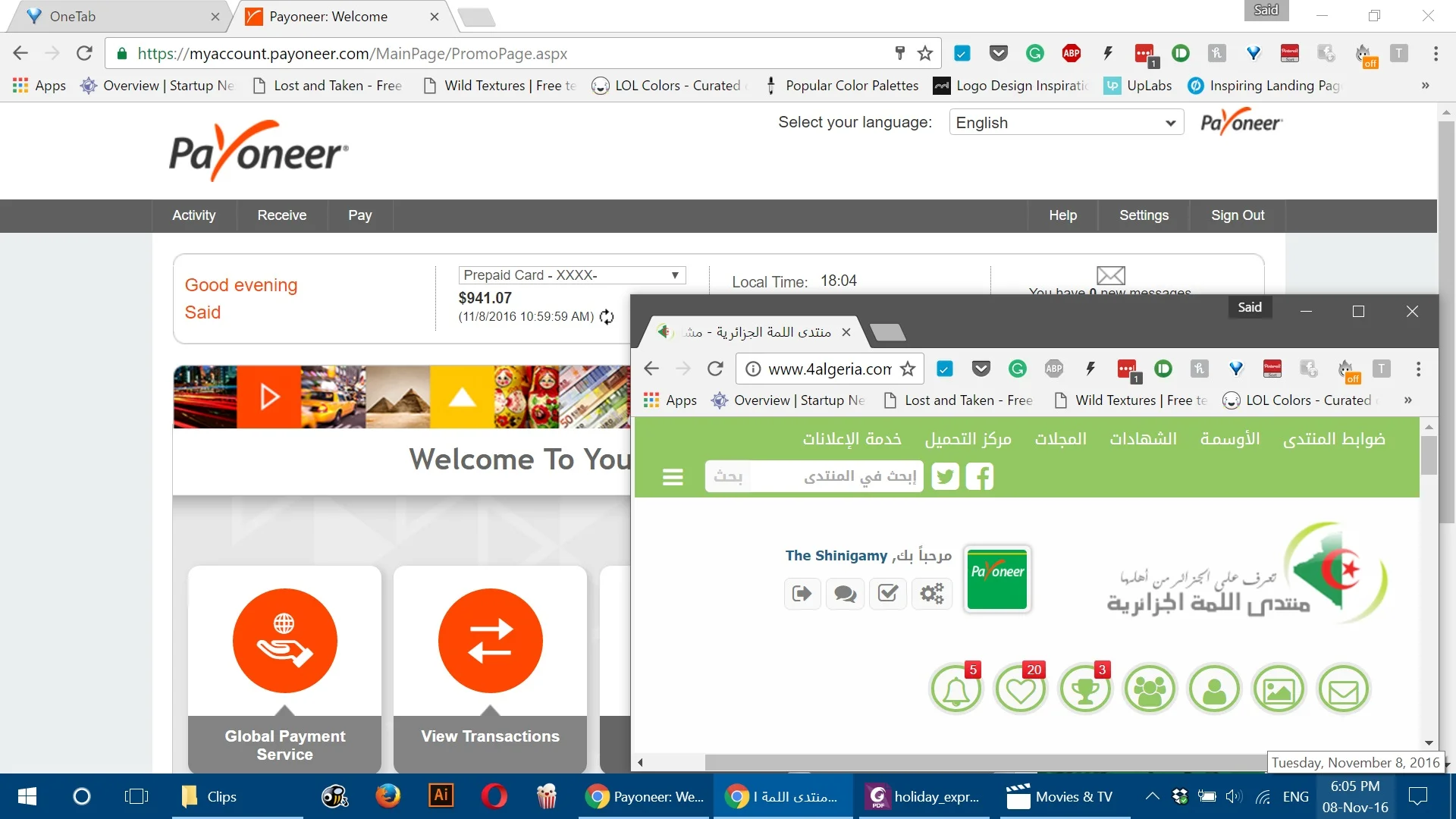Click the forum likes heart icon
Screen dimensions: 1456x819
click(1021, 690)
